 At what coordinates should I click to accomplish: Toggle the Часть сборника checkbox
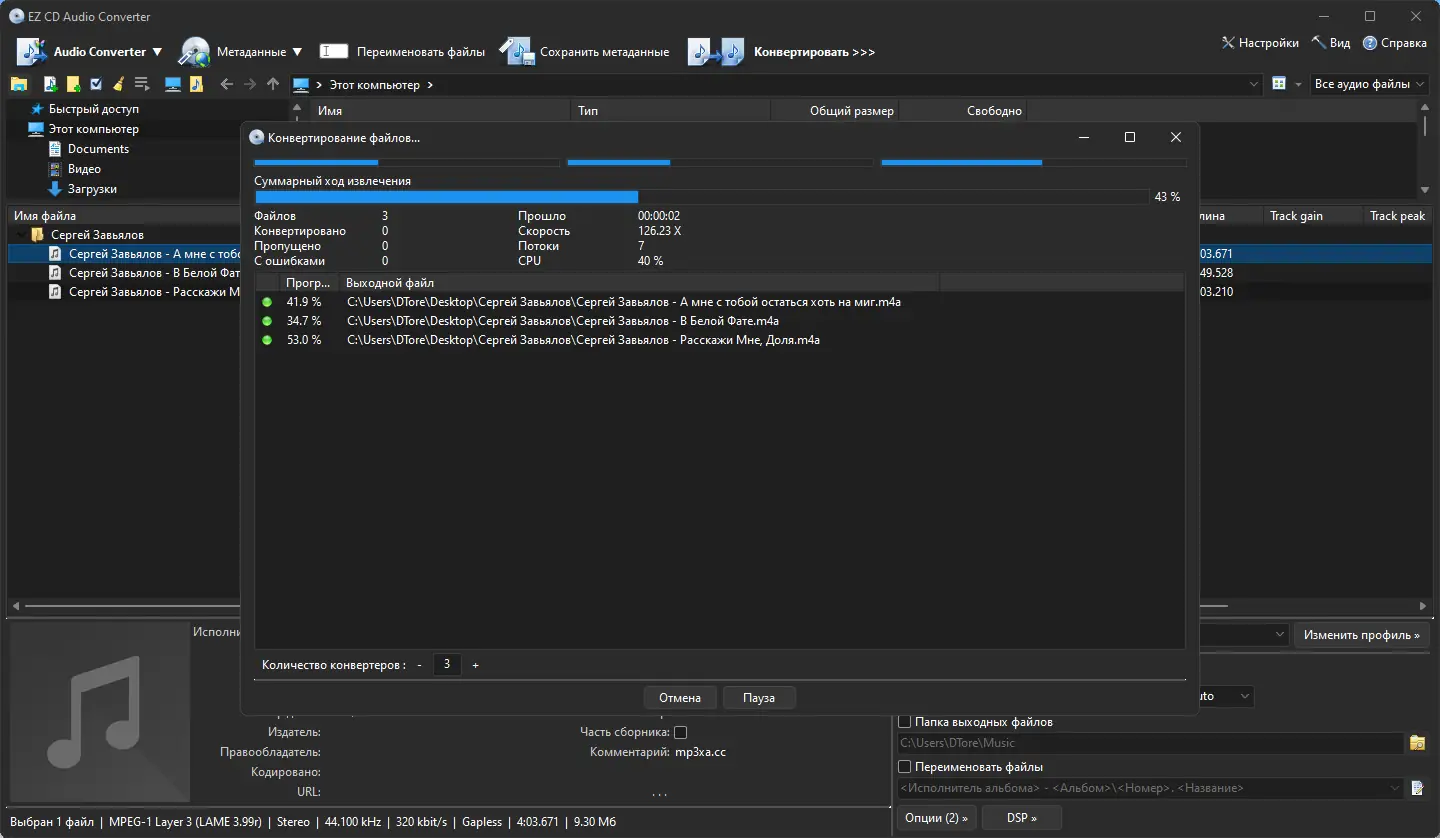point(681,733)
